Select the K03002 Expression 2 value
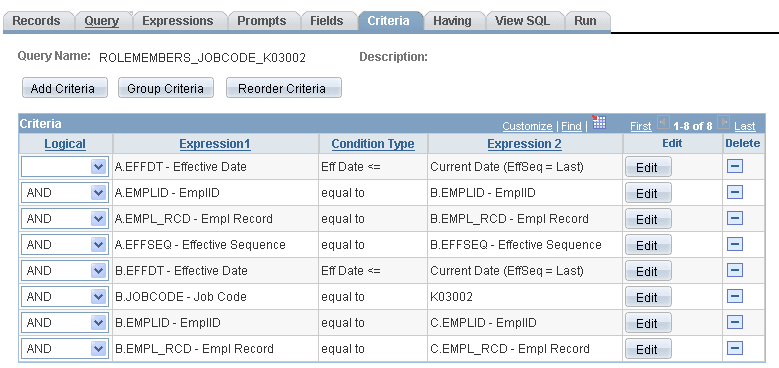The width and height of the screenshot is (779, 368). (x=452, y=297)
